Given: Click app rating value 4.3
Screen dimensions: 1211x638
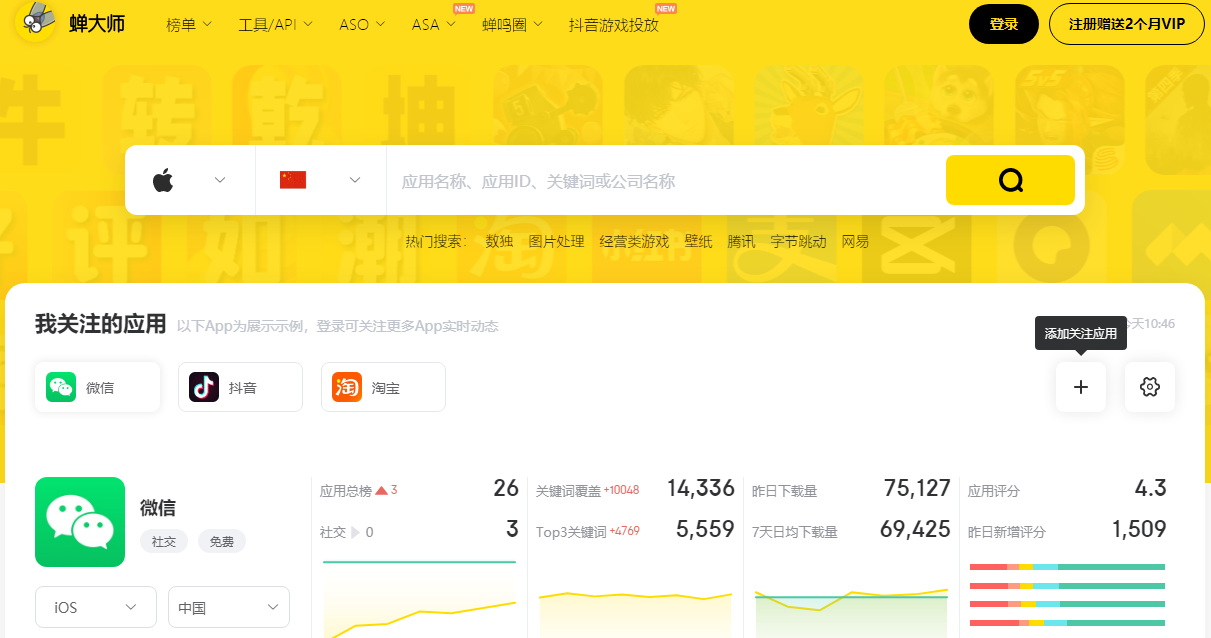Looking at the screenshot, I should [x=1151, y=489].
